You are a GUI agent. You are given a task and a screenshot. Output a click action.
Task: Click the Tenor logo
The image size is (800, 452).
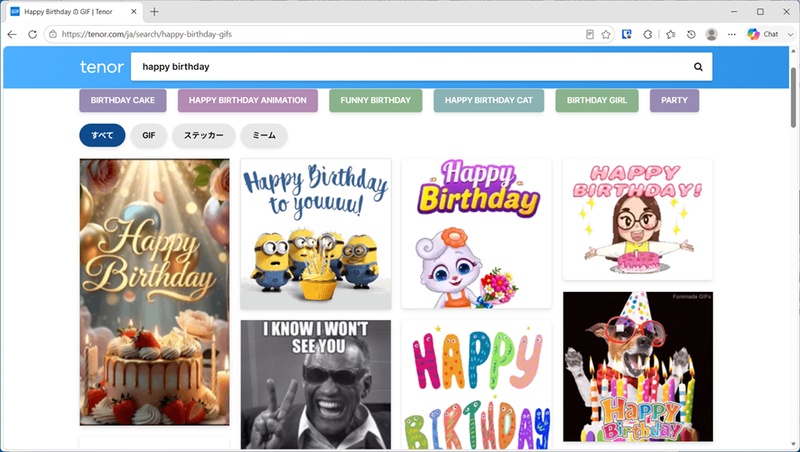tap(102, 67)
